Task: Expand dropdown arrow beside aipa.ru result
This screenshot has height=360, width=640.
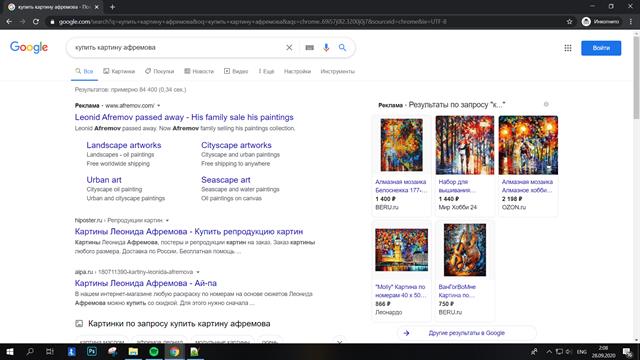Action: point(198,272)
